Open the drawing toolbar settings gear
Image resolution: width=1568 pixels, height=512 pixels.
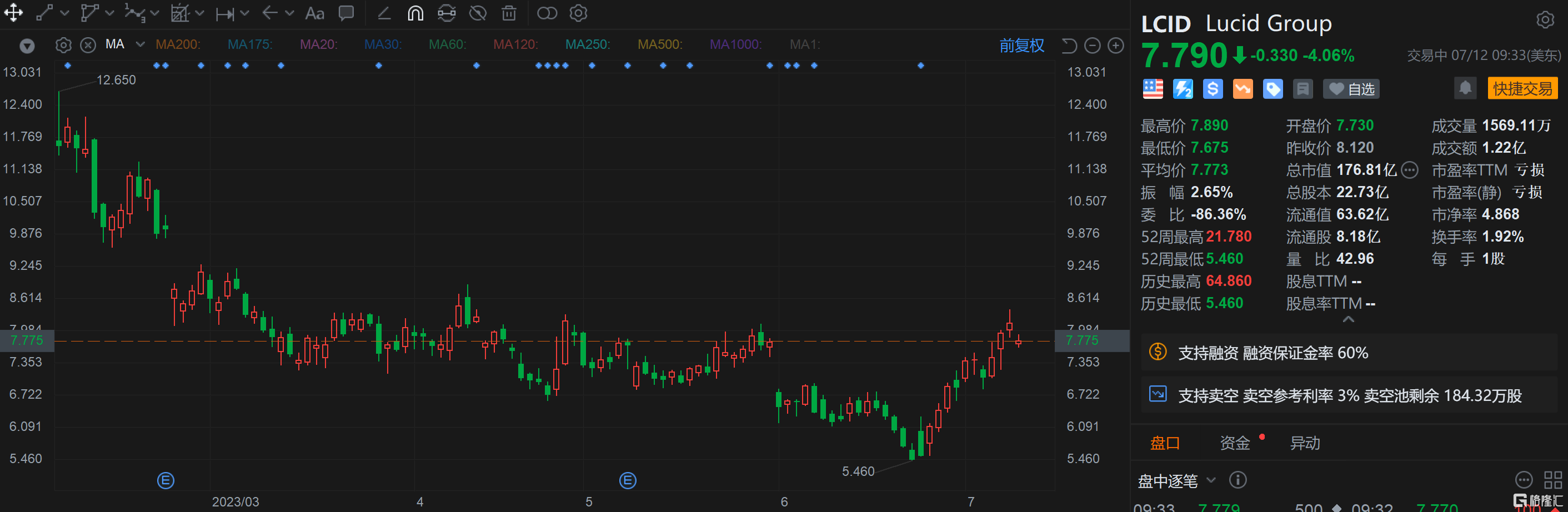578,13
